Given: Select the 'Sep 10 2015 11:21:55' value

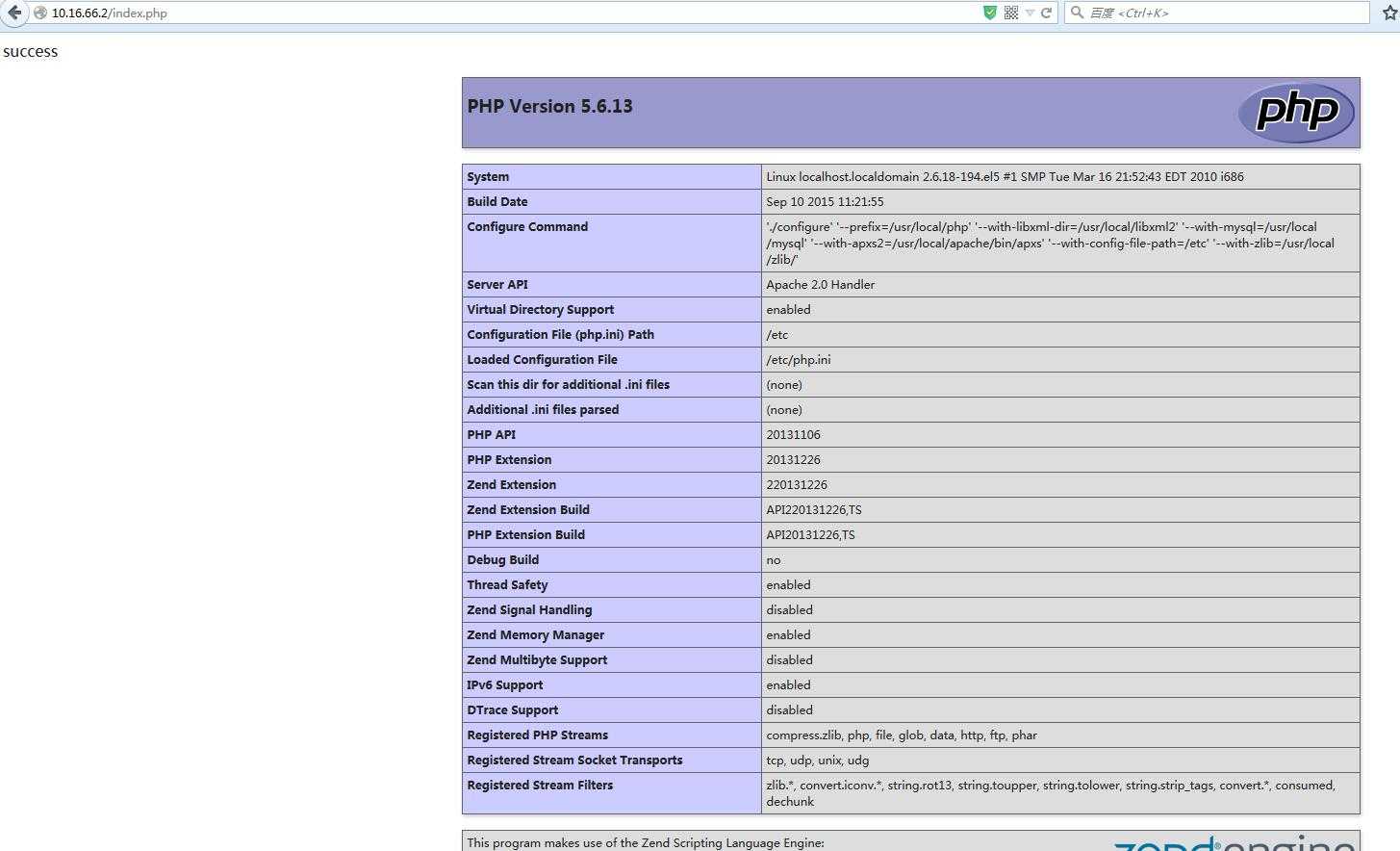Looking at the screenshot, I should point(825,202).
